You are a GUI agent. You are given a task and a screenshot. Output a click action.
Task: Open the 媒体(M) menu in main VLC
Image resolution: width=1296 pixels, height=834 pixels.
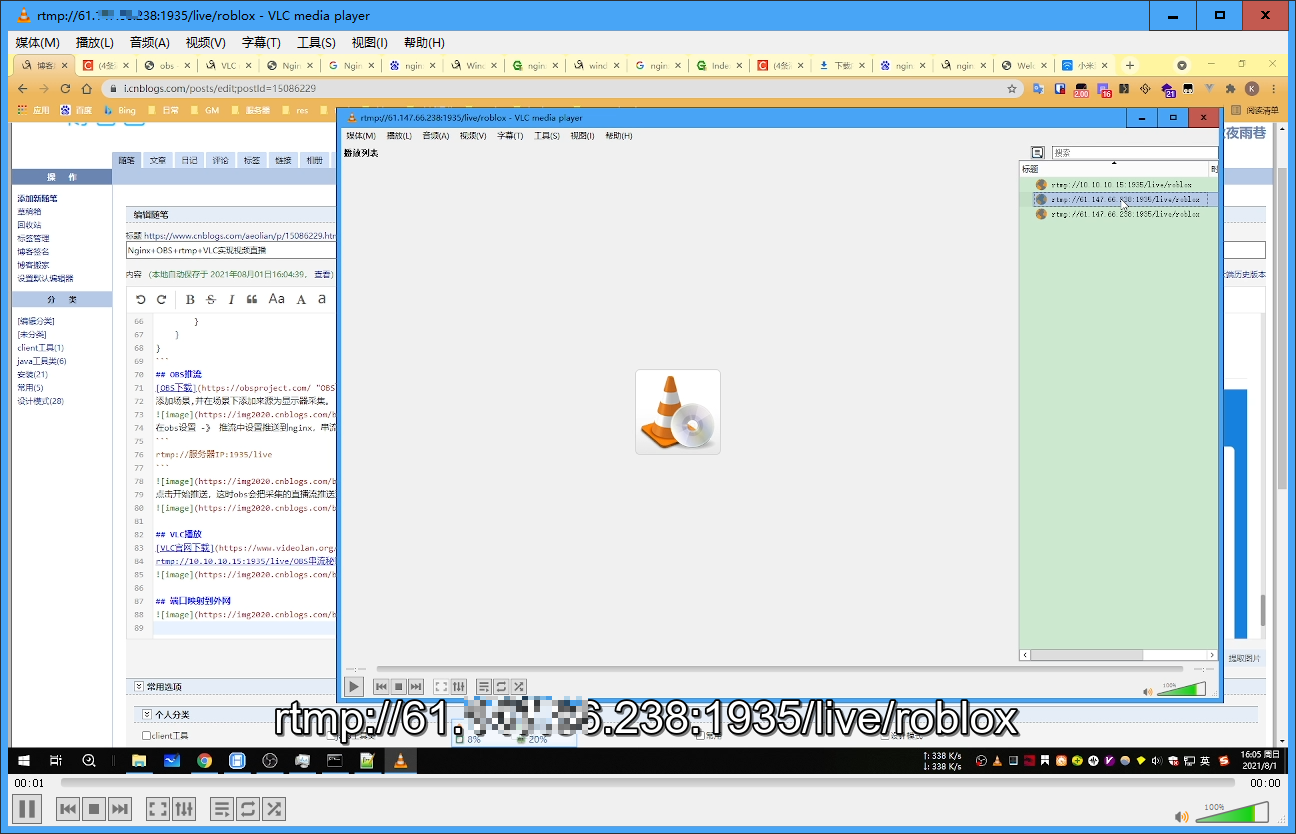(38, 43)
